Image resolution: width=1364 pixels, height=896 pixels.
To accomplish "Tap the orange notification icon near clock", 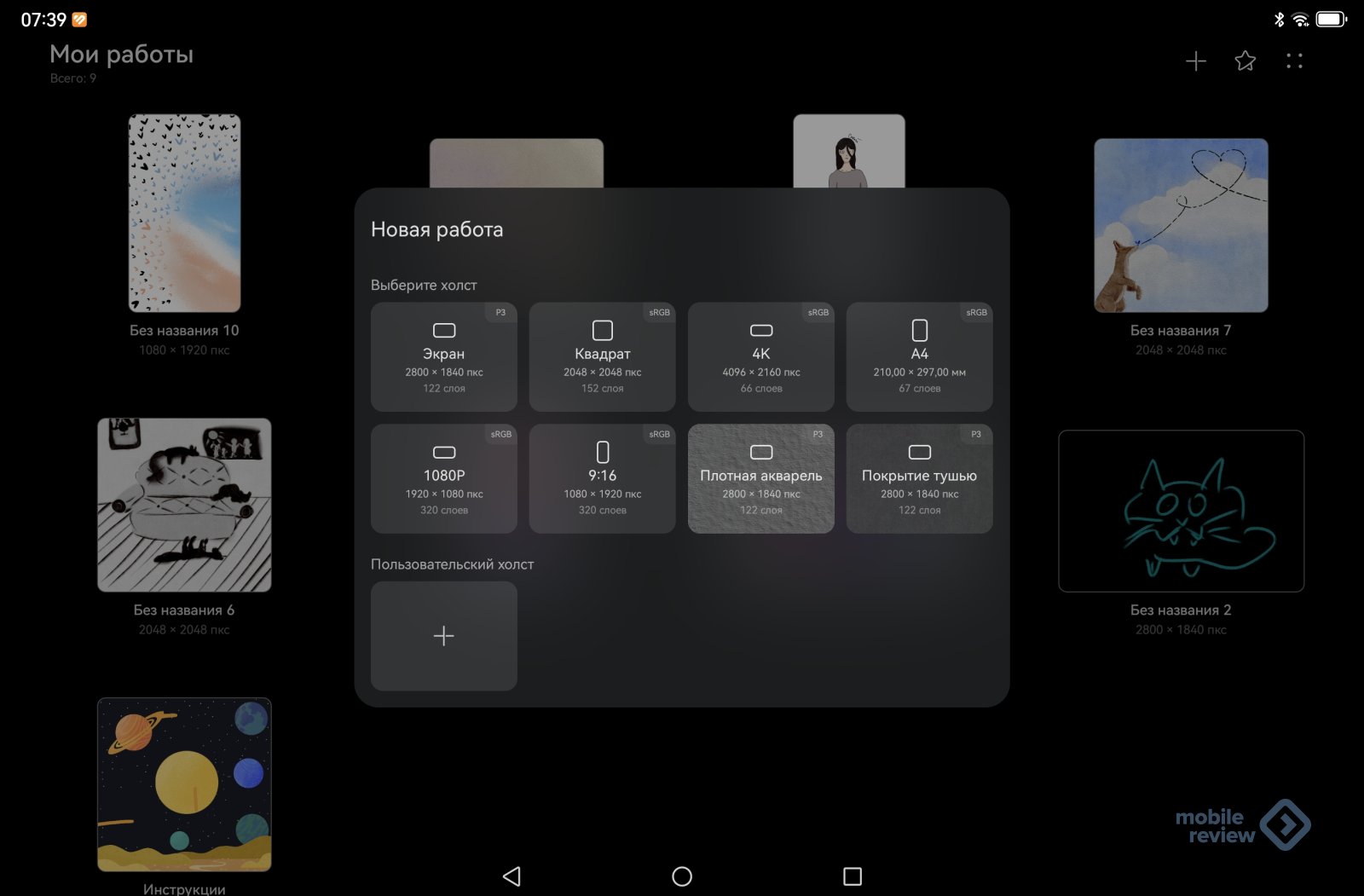I will tap(79, 19).
